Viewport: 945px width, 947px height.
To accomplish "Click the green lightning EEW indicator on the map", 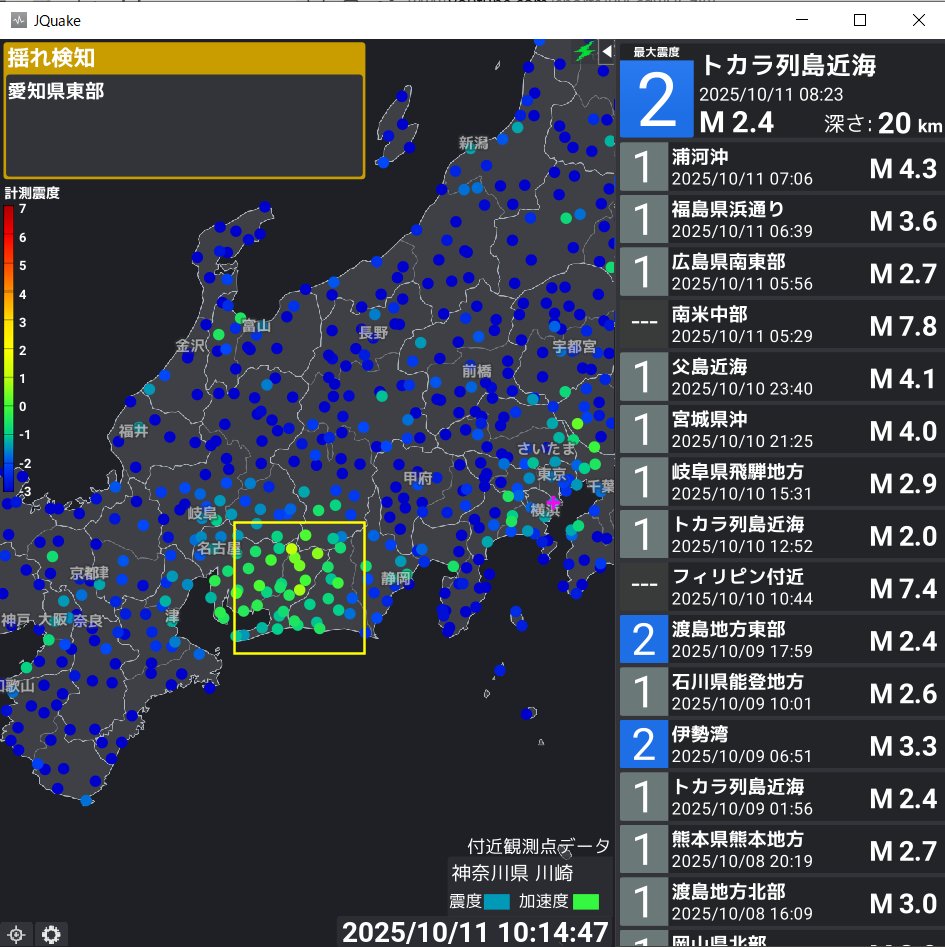I will tap(585, 51).
